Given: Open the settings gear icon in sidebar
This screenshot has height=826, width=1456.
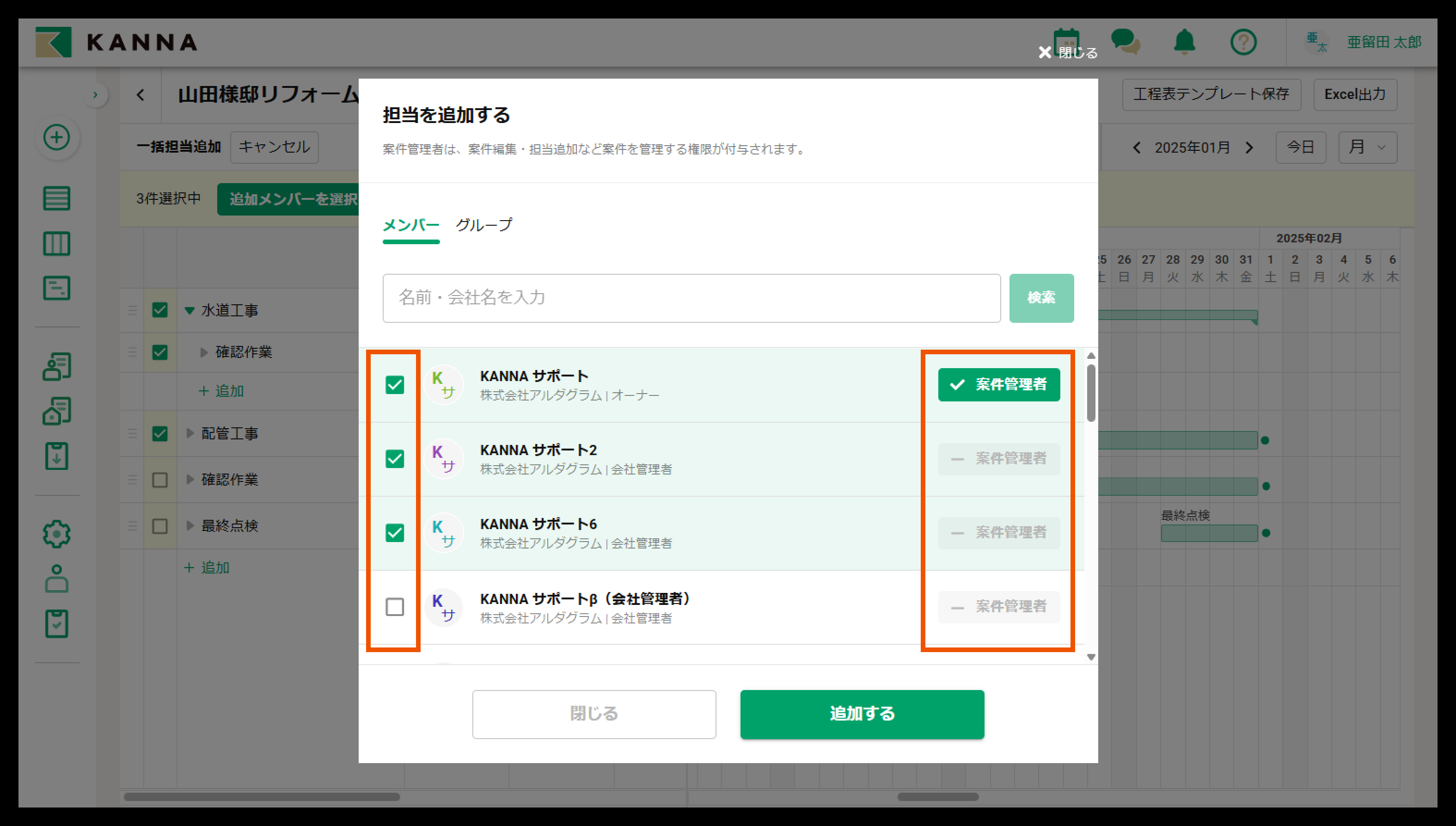Looking at the screenshot, I should [57, 534].
